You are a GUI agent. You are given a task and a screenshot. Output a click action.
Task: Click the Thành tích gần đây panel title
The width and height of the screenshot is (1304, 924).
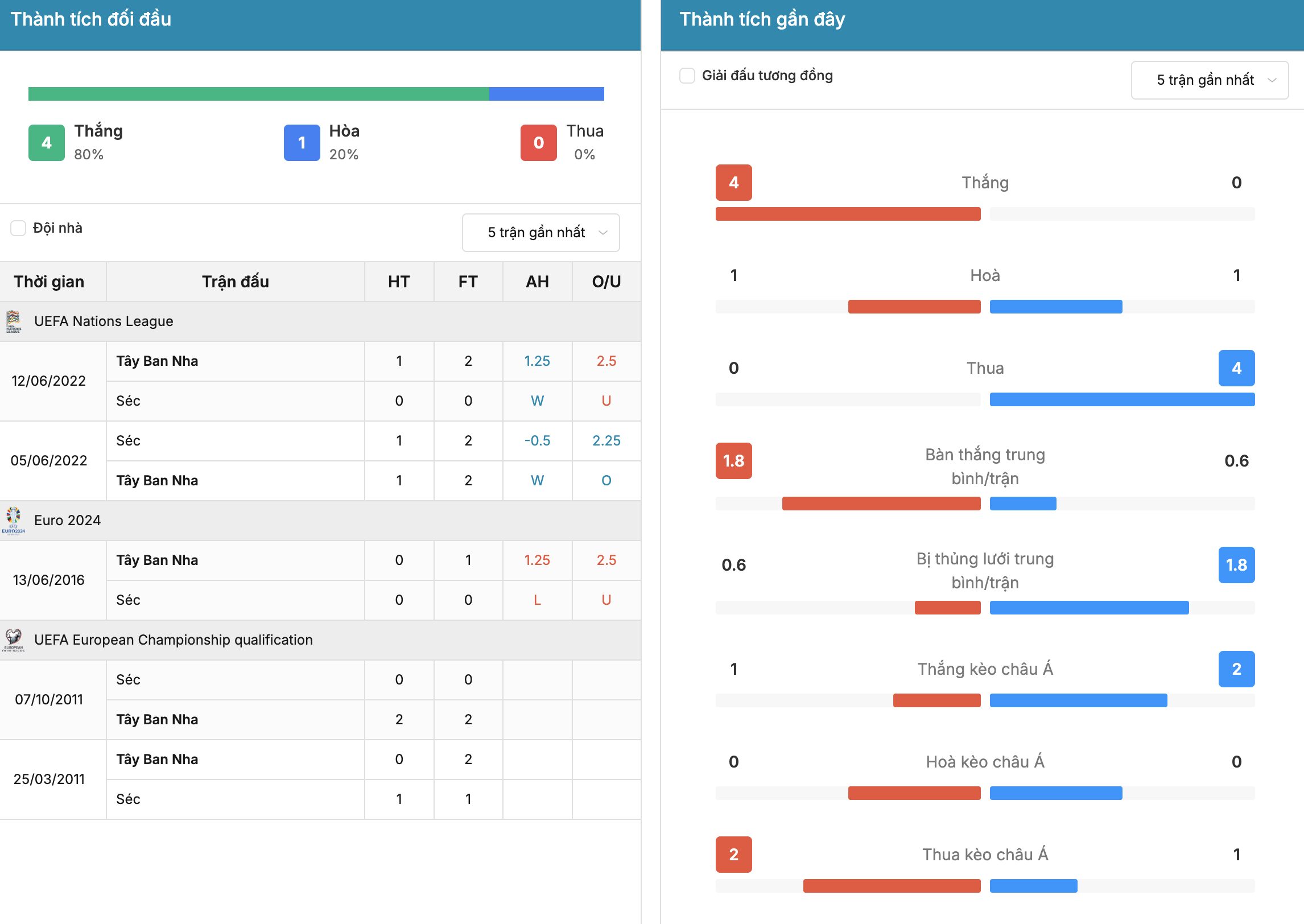coord(762,19)
